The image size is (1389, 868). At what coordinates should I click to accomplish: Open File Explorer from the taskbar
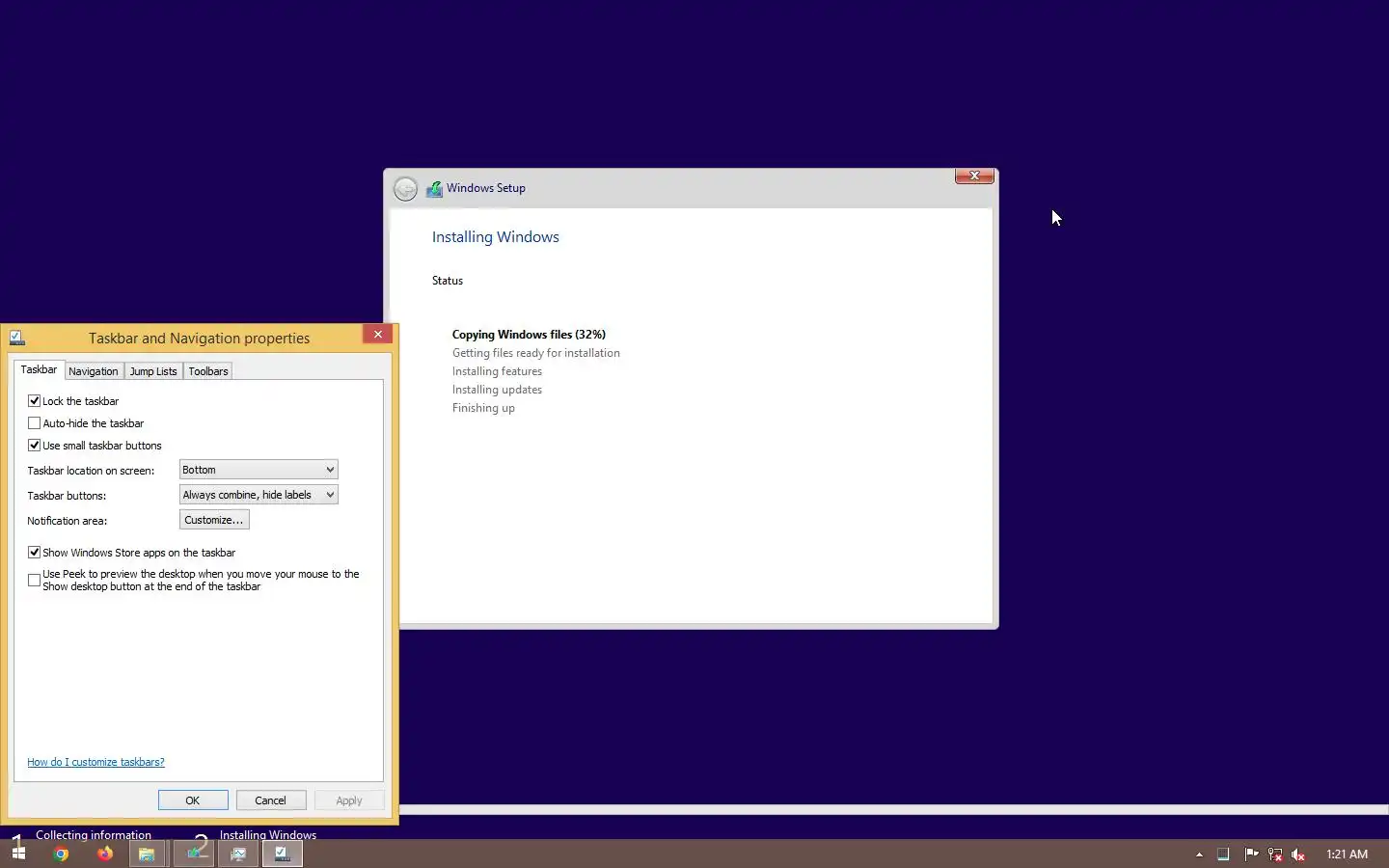tap(147, 854)
